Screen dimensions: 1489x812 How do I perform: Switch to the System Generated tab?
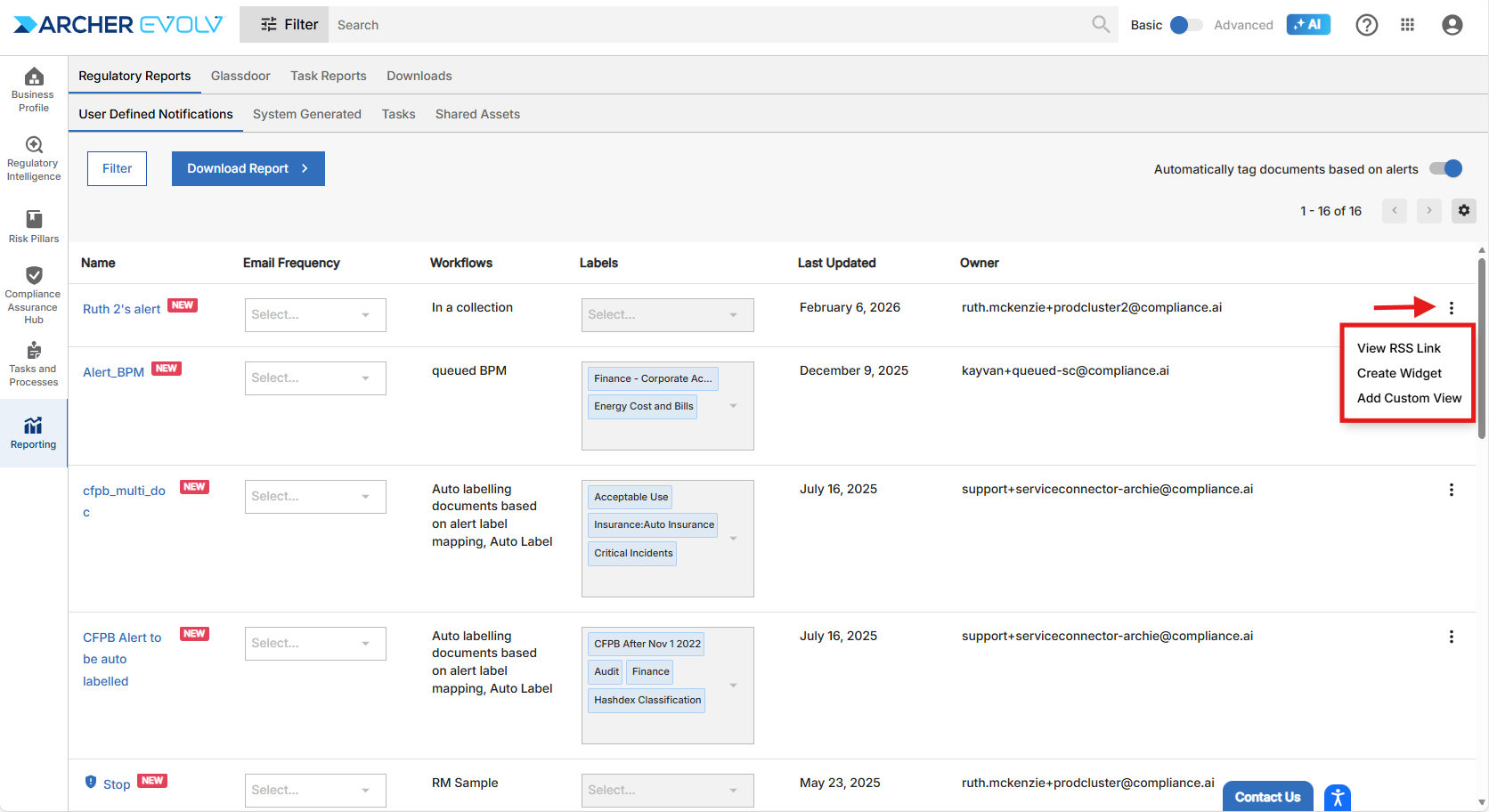click(306, 114)
